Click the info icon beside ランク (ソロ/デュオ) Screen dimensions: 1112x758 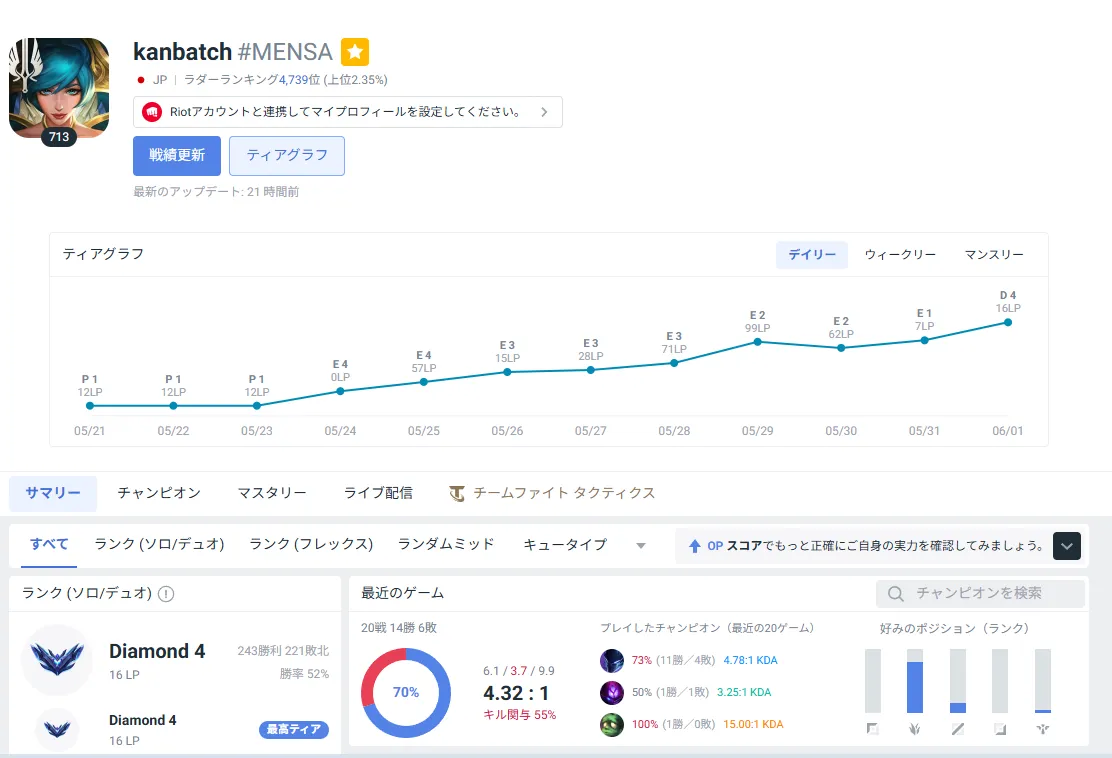point(166,594)
